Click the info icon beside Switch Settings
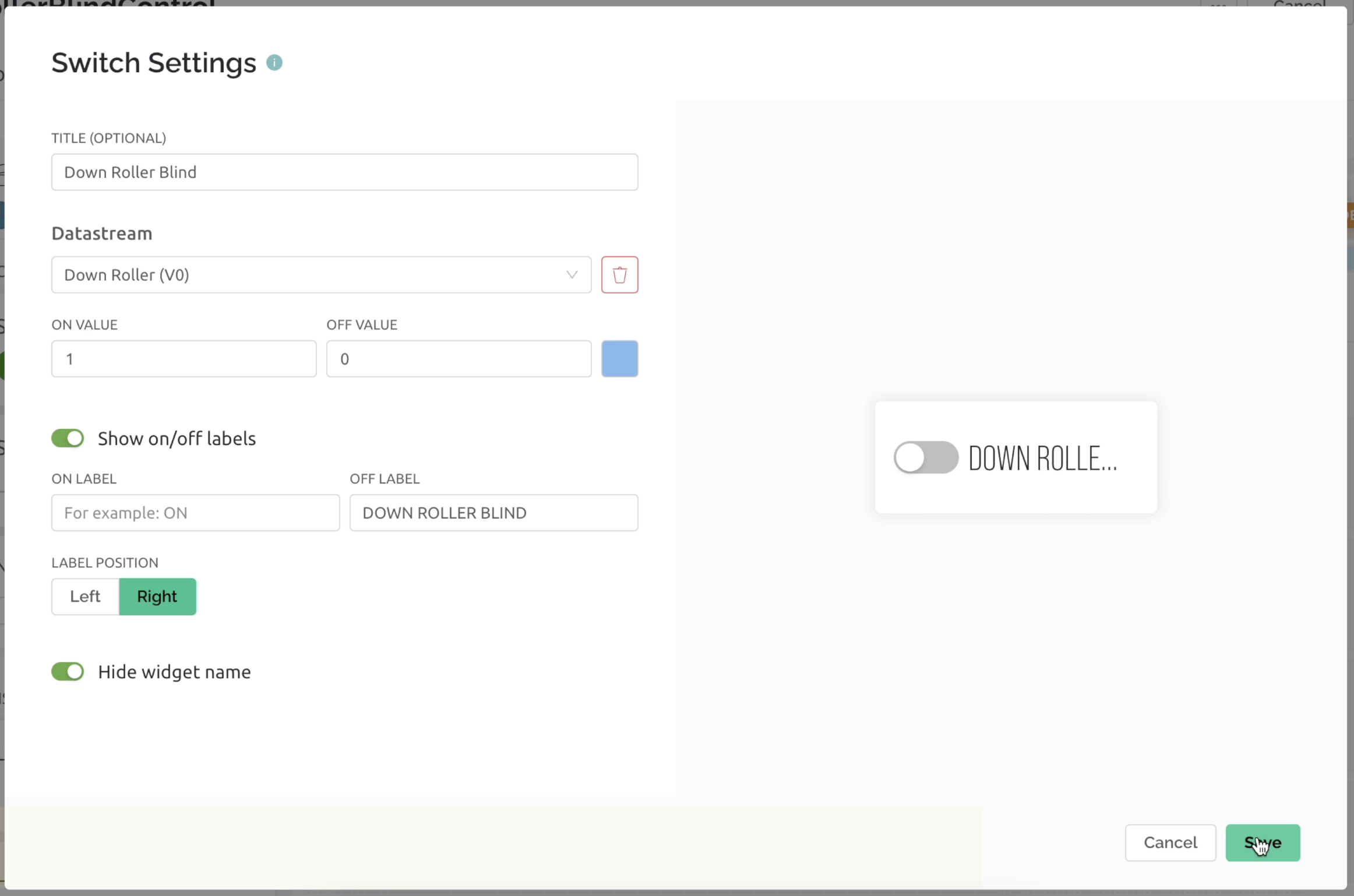The height and width of the screenshot is (896, 1354). pos(274,63)
